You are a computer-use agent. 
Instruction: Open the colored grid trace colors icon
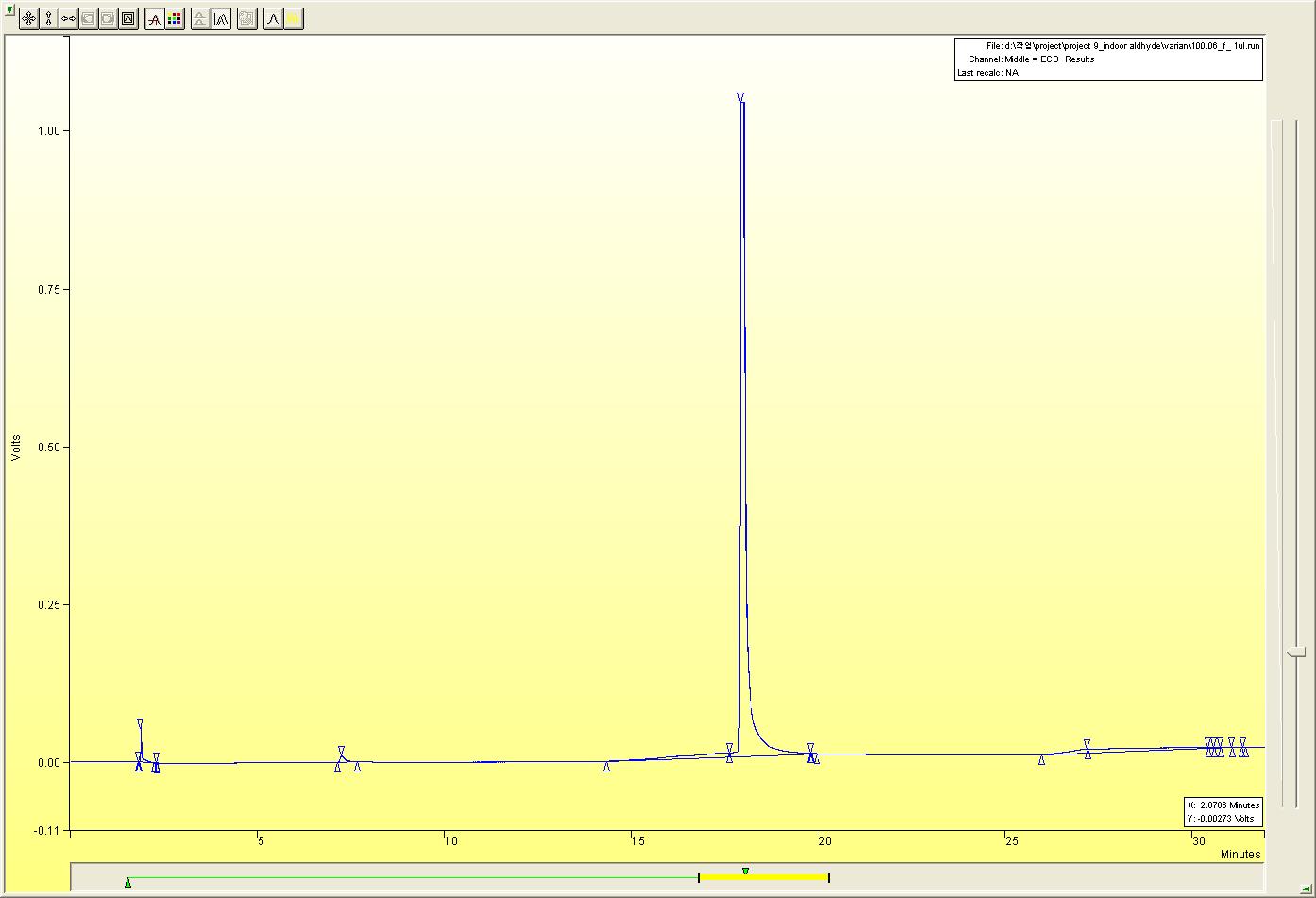point(175,18)
